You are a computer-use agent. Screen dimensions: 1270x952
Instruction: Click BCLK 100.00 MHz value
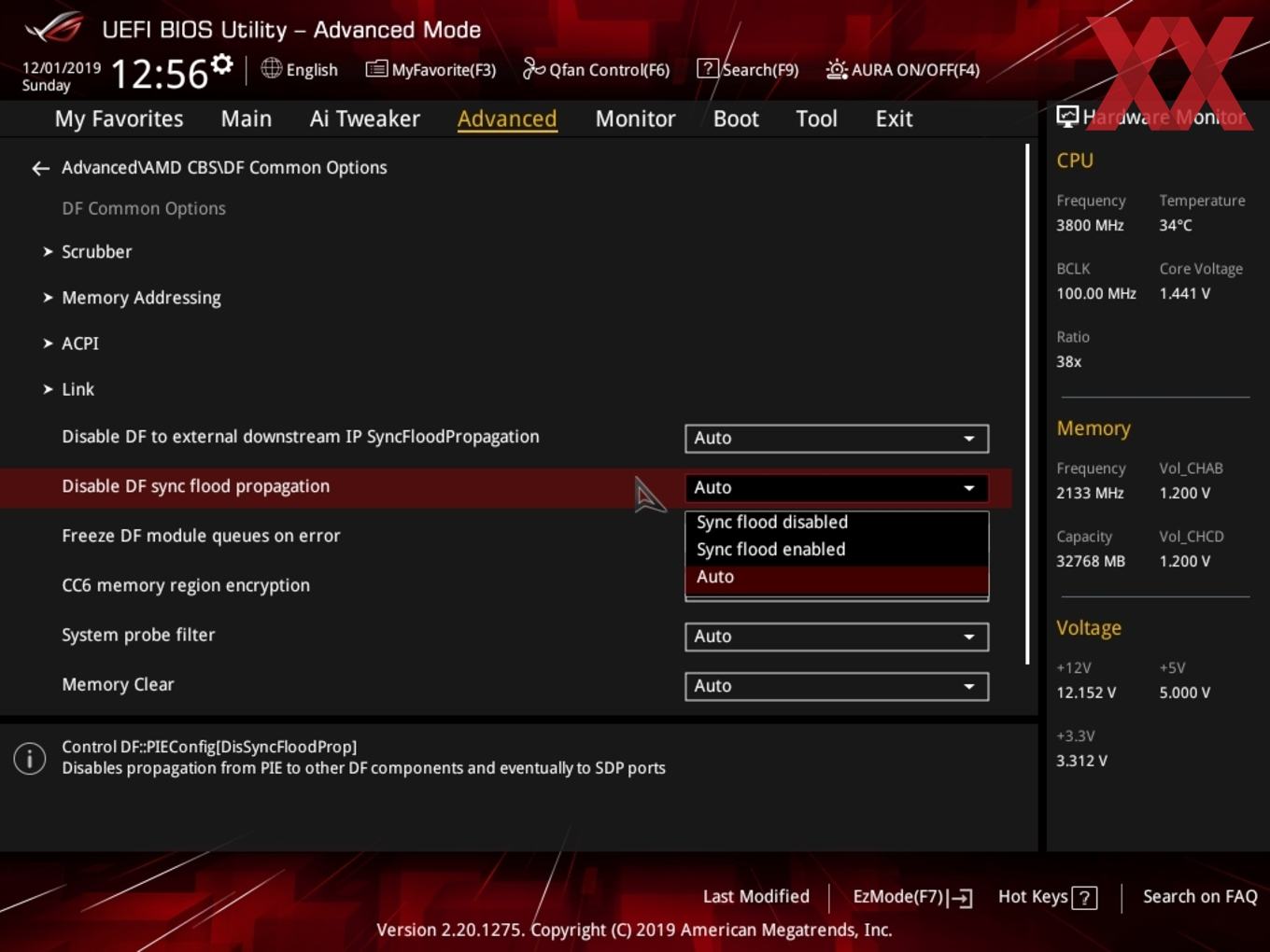point(1096,293)
